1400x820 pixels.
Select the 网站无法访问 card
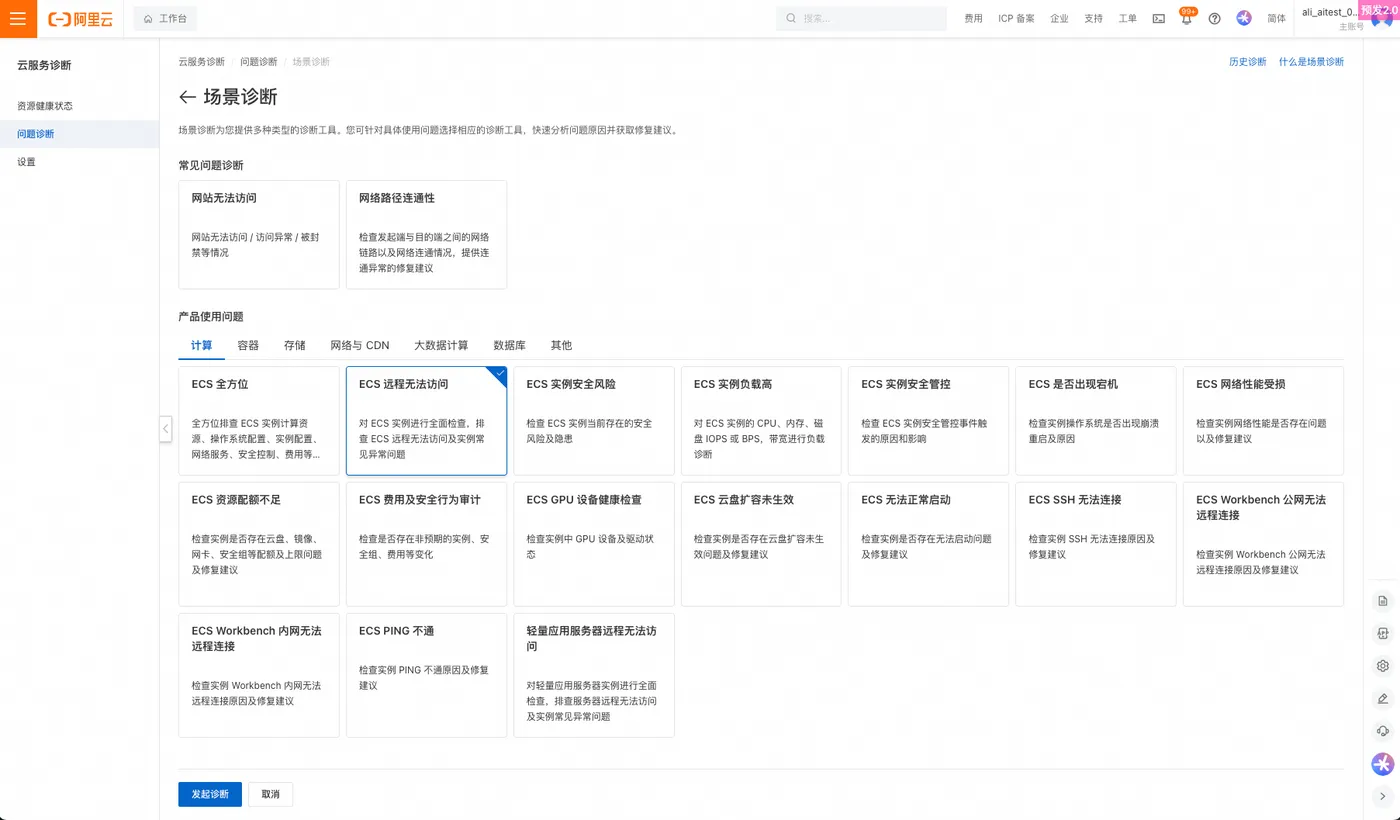point(259,235)
